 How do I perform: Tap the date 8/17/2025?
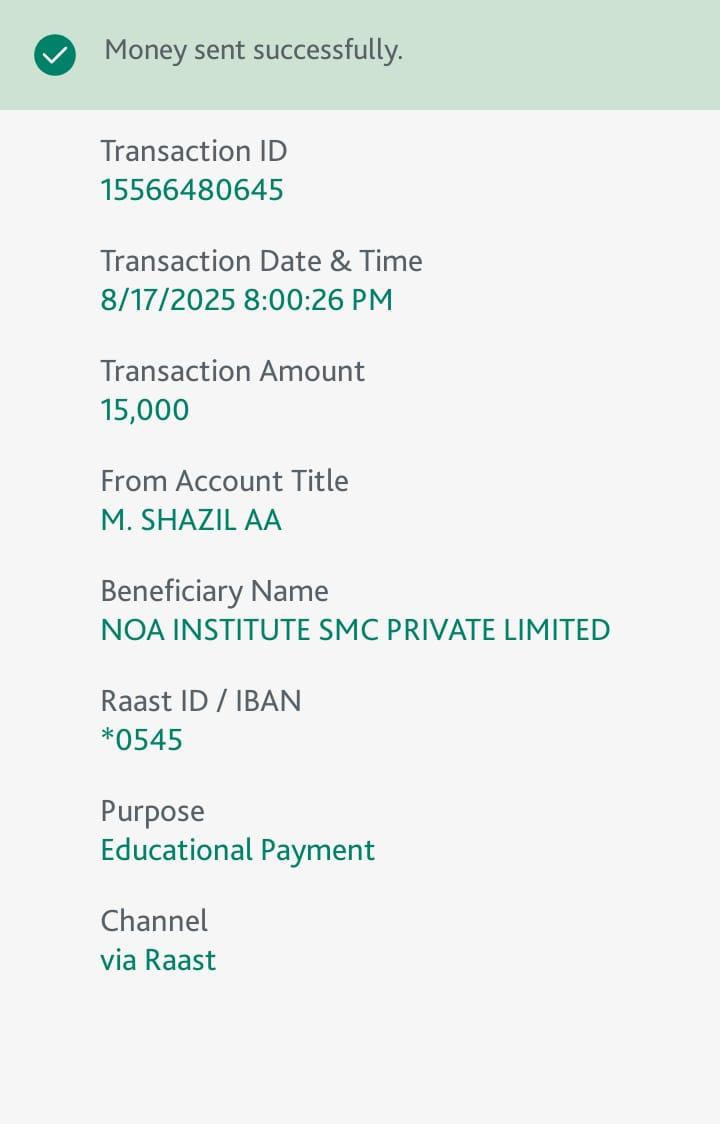tap(168, 300)
